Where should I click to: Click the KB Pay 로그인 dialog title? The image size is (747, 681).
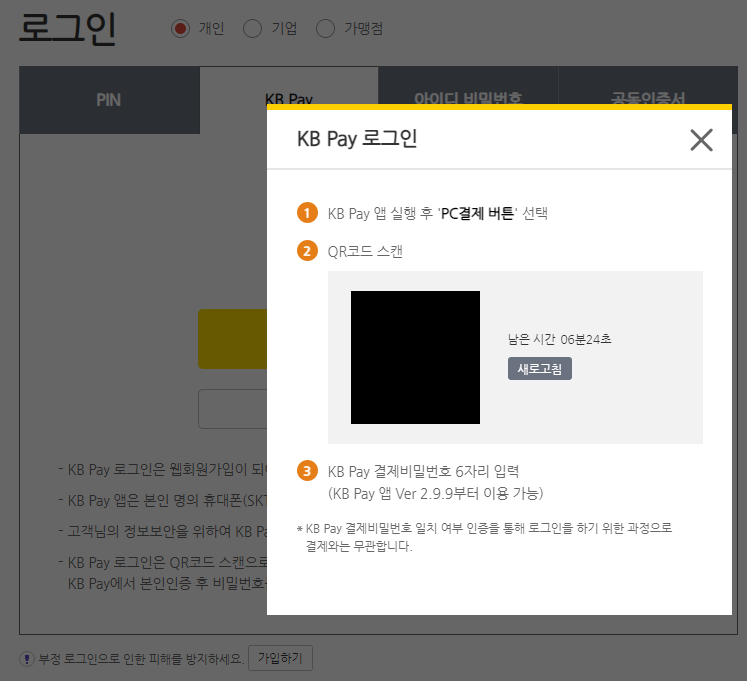pyautogui.click(x=357, y=139)
